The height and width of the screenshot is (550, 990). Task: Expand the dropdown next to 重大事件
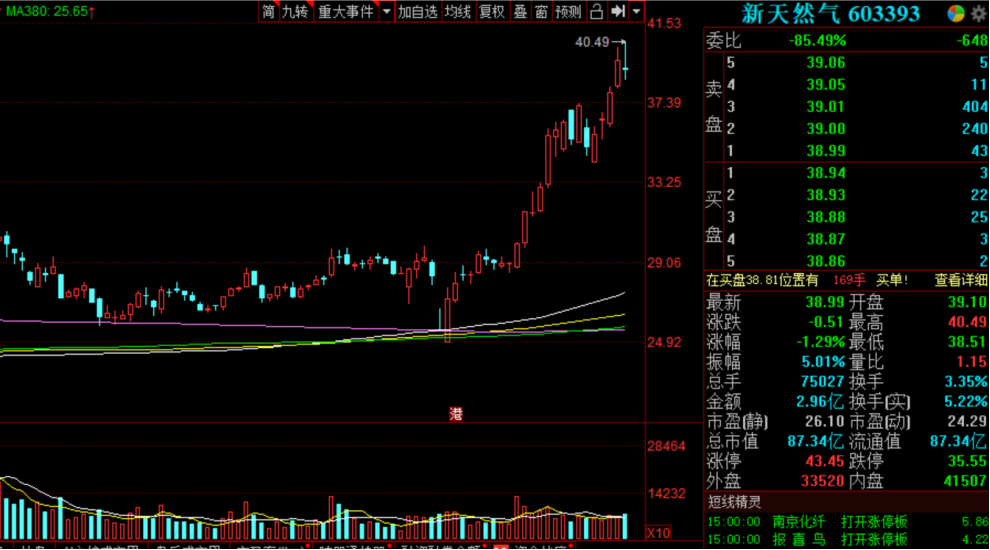(386, 11)
